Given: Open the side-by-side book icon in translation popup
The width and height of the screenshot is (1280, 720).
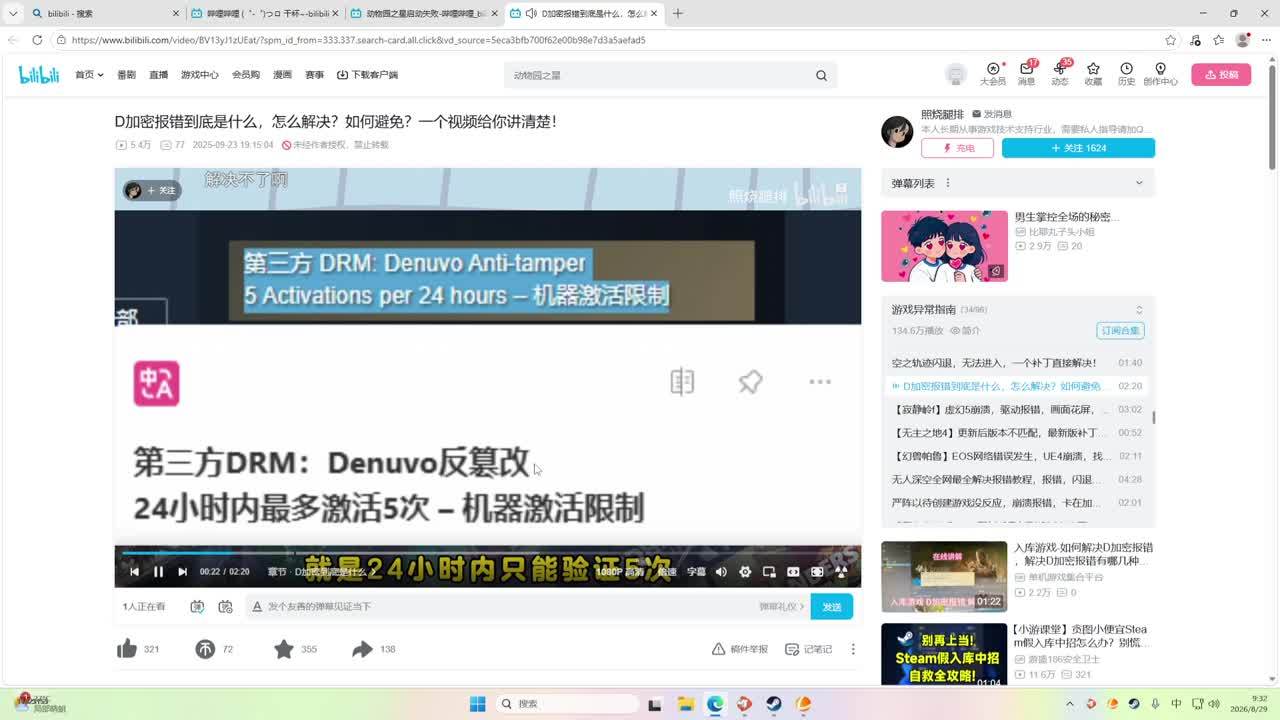Looking at the screenshot, I should pos(682,381).
